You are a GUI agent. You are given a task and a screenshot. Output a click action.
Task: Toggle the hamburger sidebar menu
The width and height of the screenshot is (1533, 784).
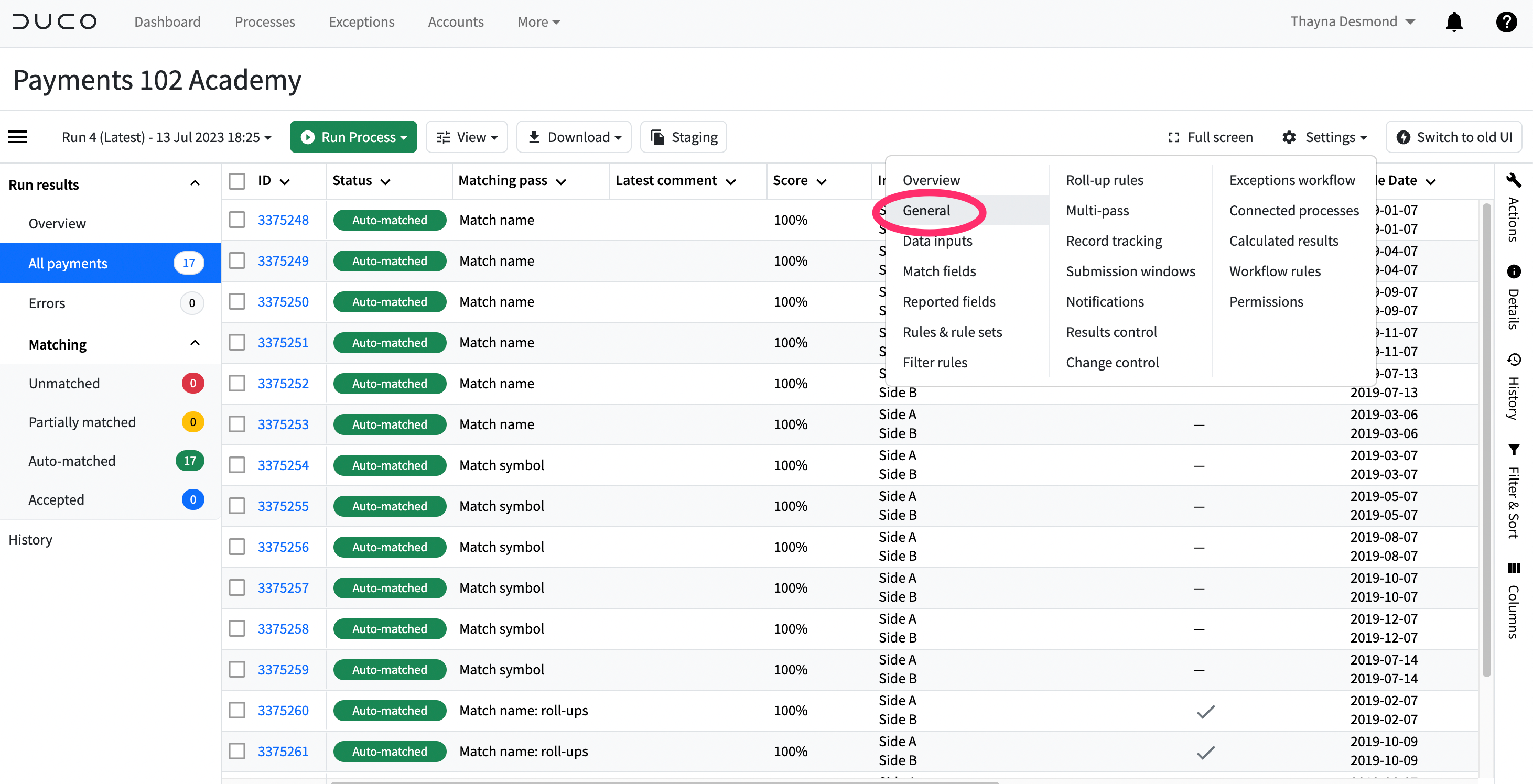pos(18,137)
